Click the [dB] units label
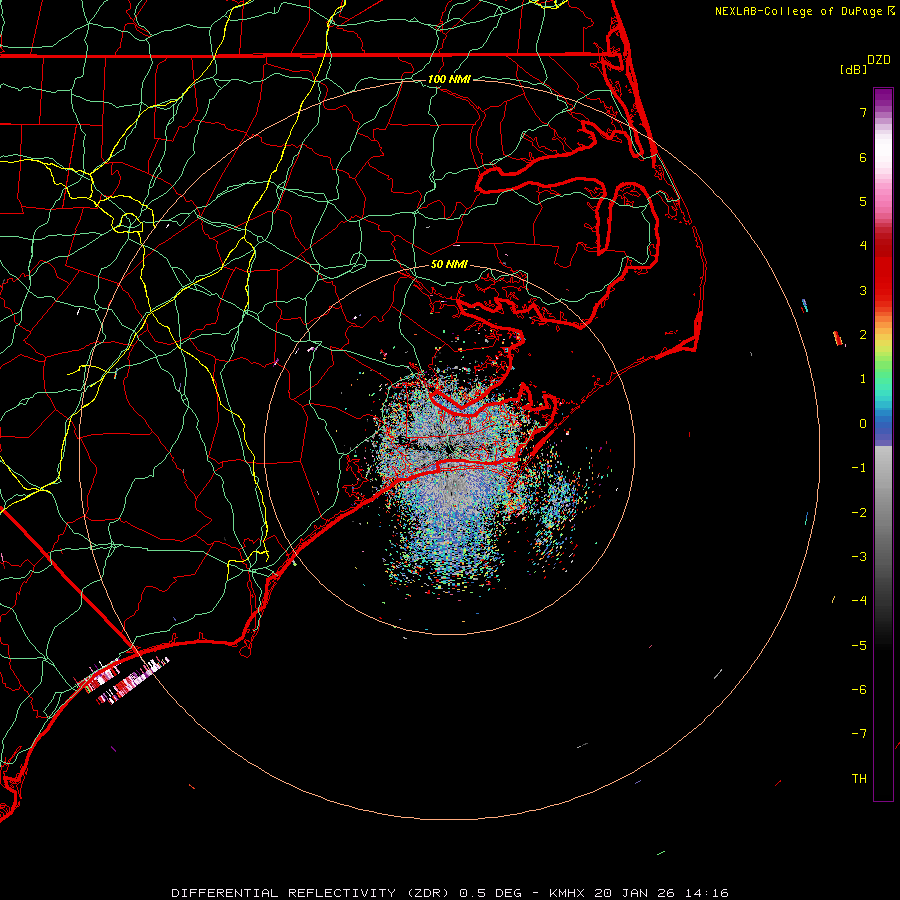900x900 pixels. 853,69
